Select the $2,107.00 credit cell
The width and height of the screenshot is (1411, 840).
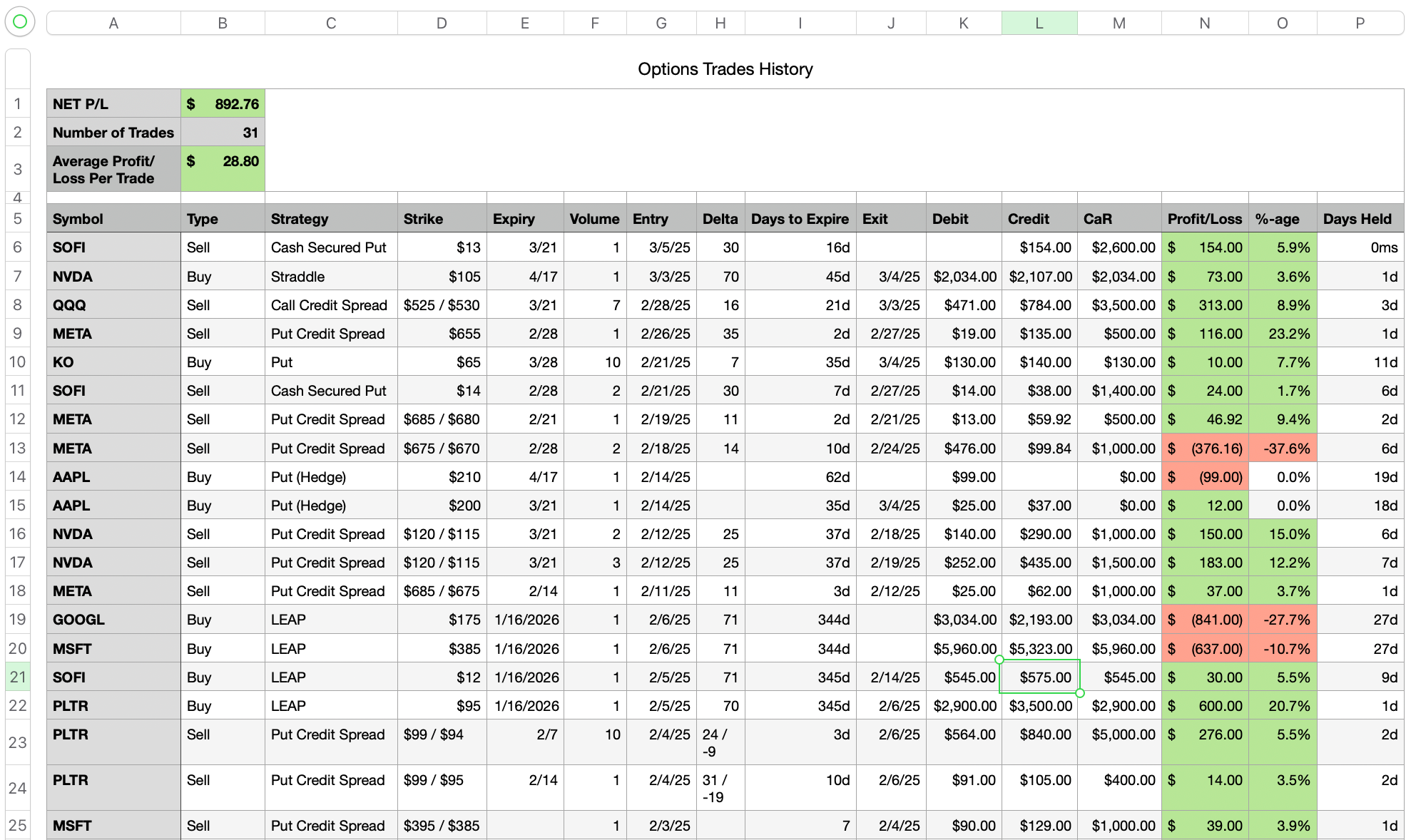coord(1039,277)
